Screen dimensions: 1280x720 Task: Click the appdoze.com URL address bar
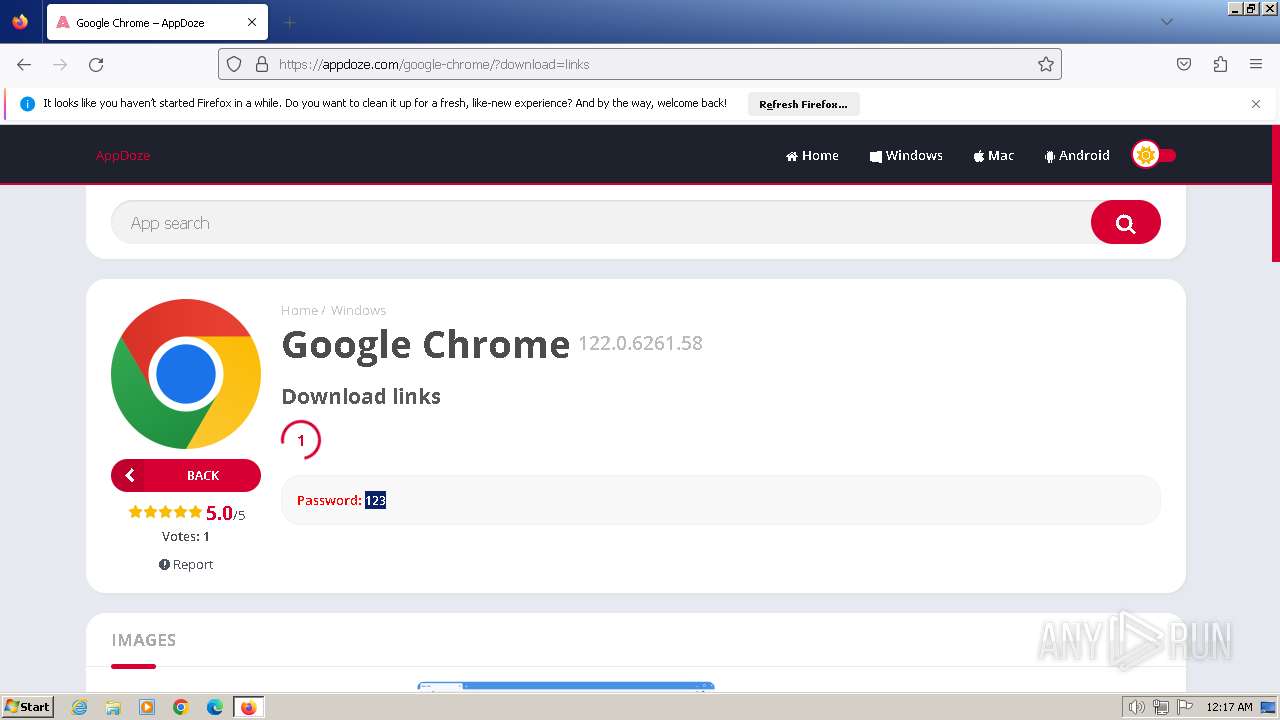click(640, 64)
